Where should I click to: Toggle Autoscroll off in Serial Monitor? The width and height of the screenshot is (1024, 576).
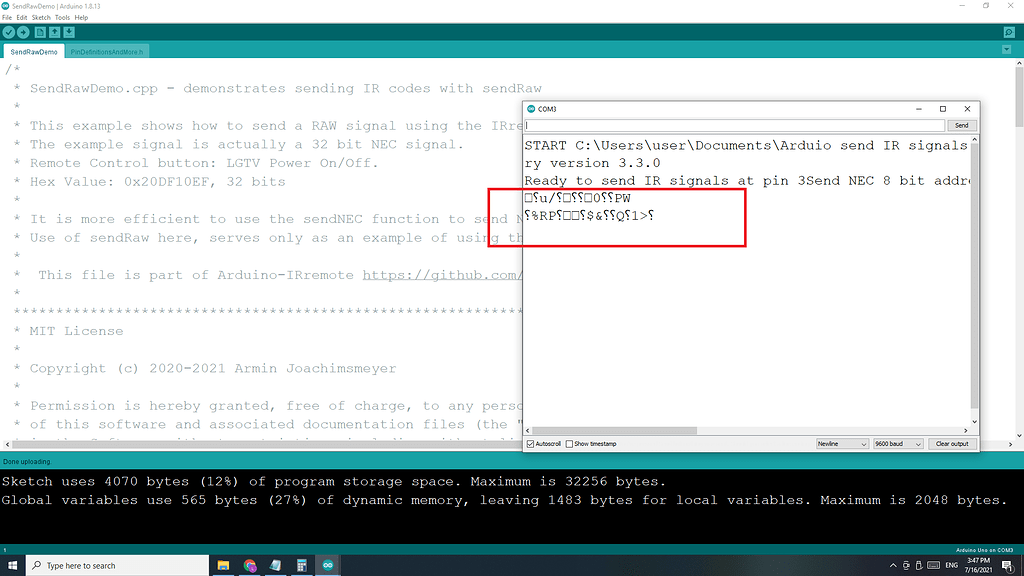click(x=530, y=443)
